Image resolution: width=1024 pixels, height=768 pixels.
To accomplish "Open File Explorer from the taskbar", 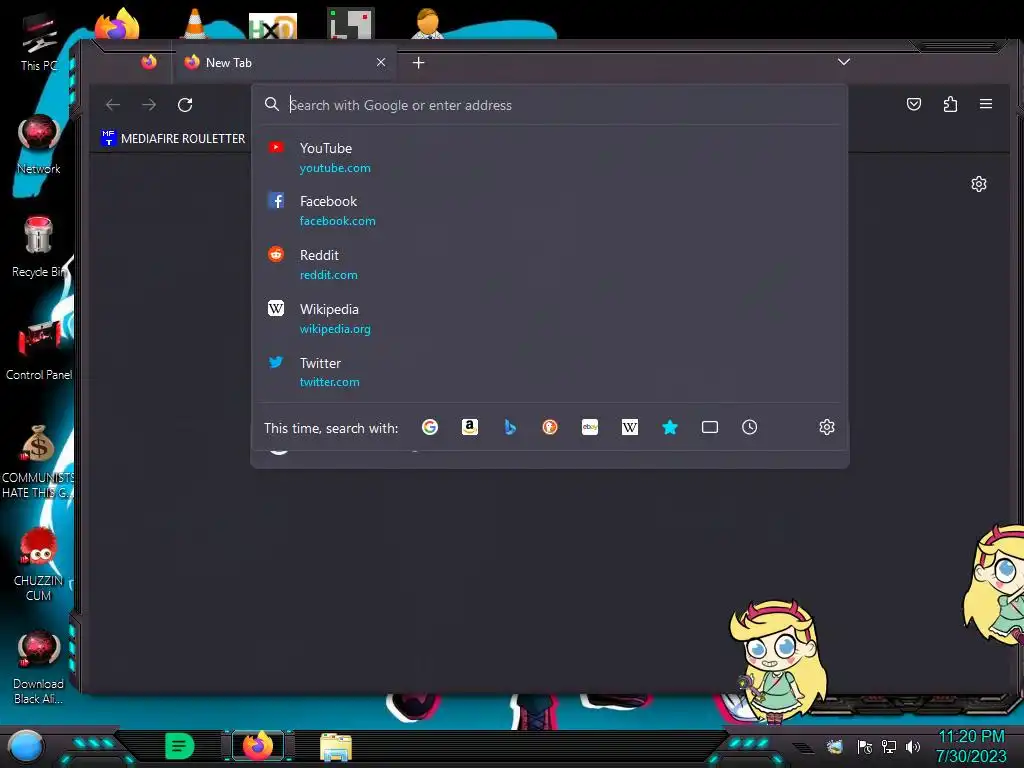I will (336, 747).
